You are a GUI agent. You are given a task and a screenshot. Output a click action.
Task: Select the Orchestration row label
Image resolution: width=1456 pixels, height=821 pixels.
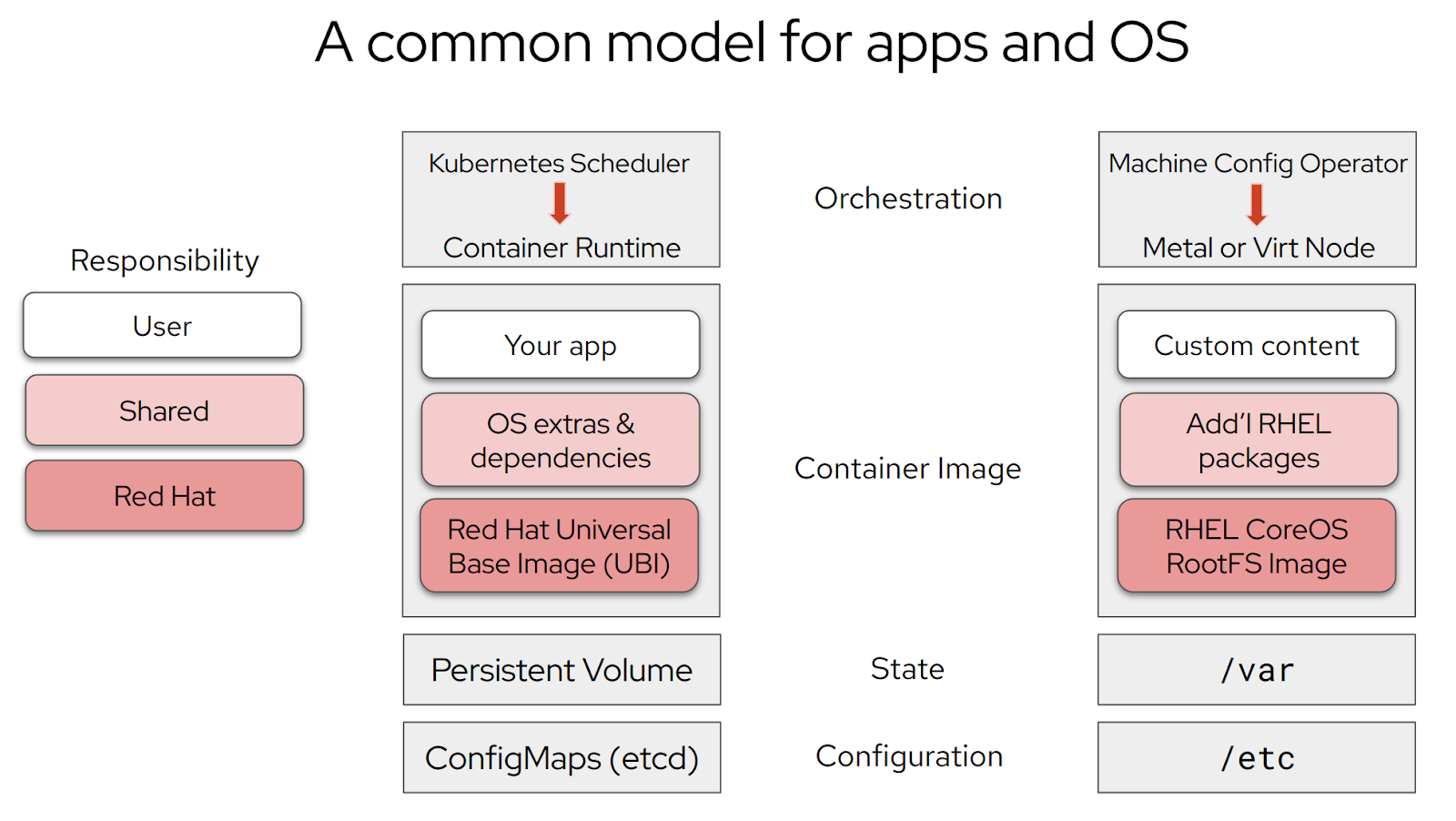[908, 198]
